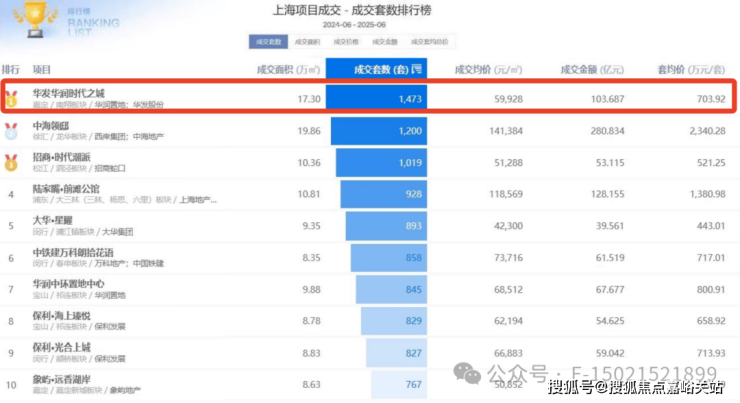Open the 华发华润时代之城 project link

(68, 93)
